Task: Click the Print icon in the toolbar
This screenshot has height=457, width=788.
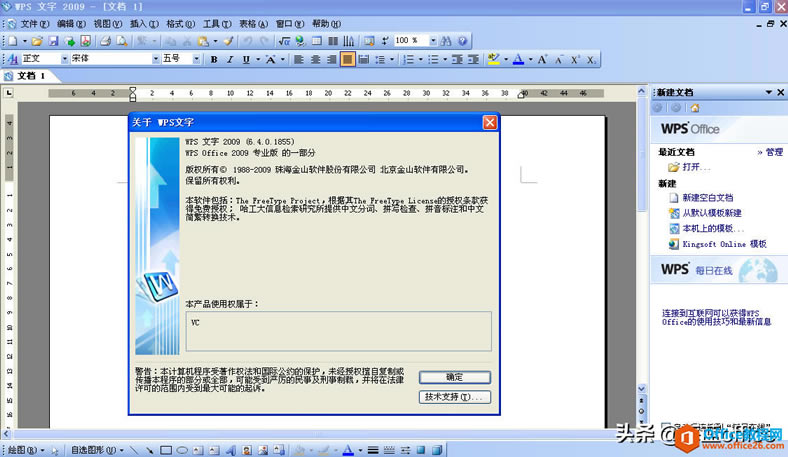Action: 106,41
